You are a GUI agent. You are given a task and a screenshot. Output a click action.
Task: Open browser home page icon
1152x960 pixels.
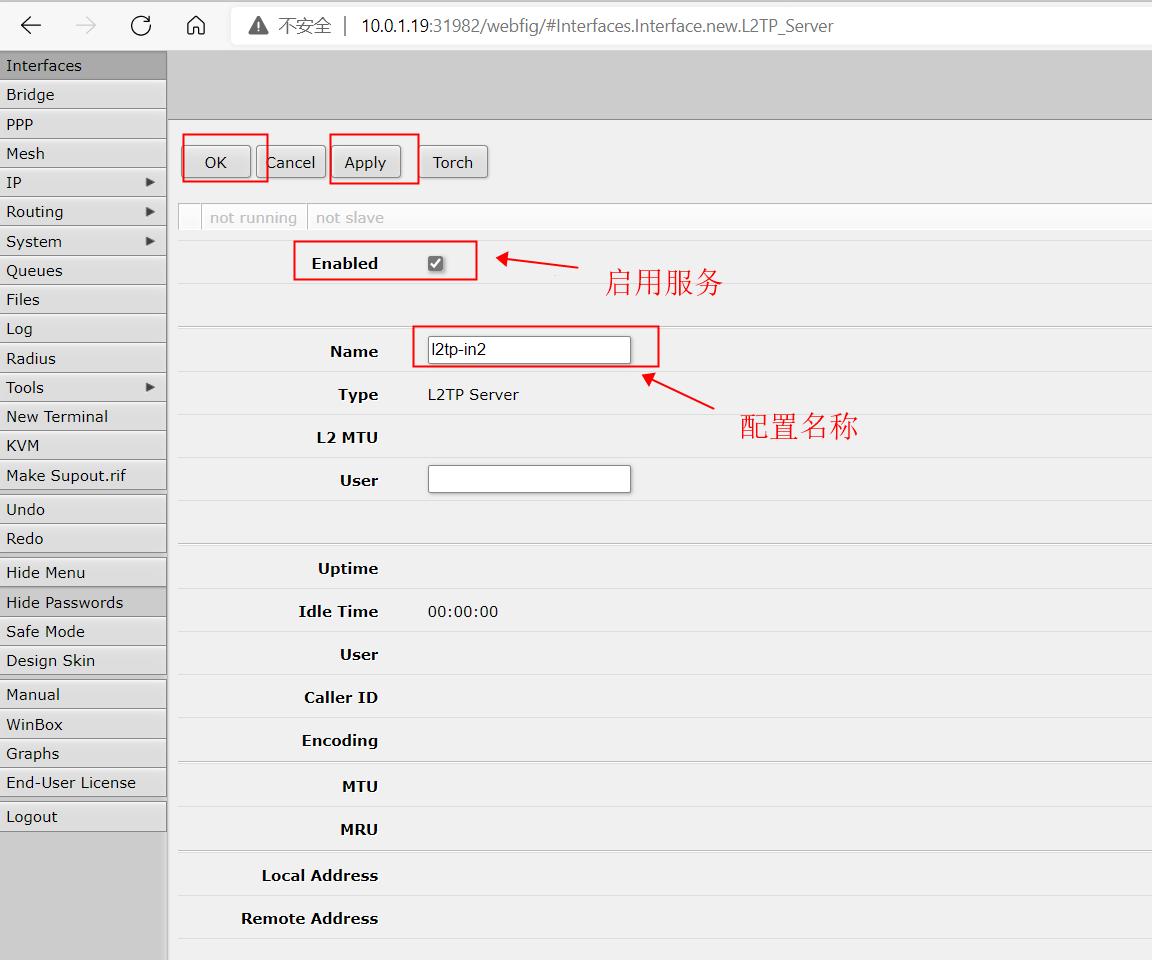(196, 26)
